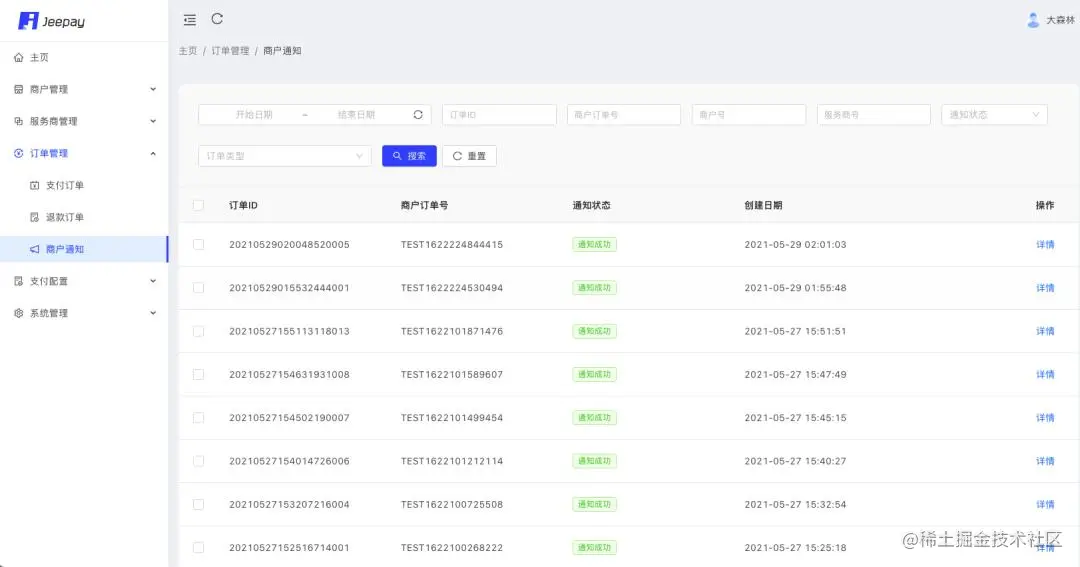Click the 通知状态 column header
This screenshot has width=1080, height=567.
(591, 205)
